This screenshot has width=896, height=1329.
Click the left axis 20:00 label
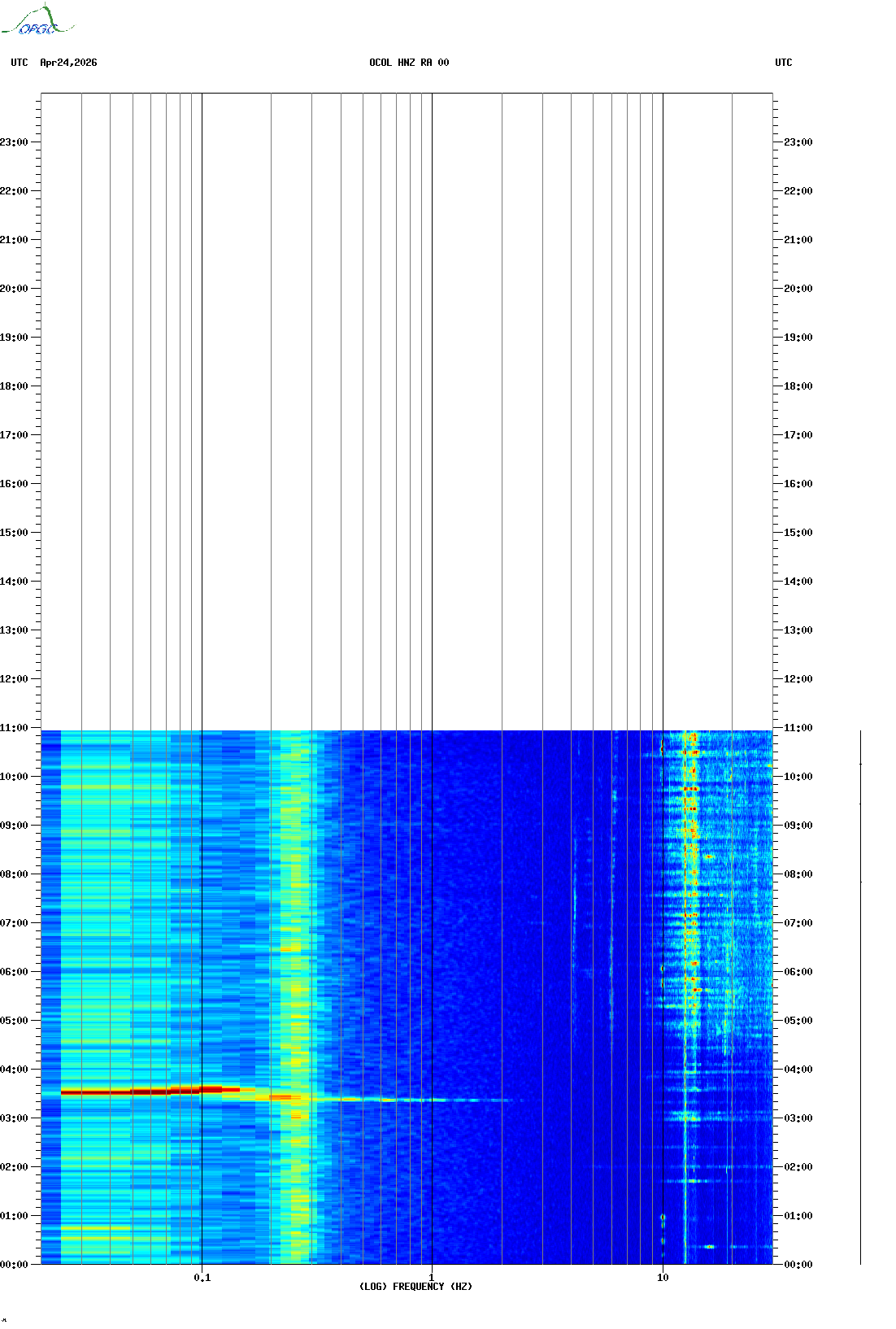click(14, 289)
